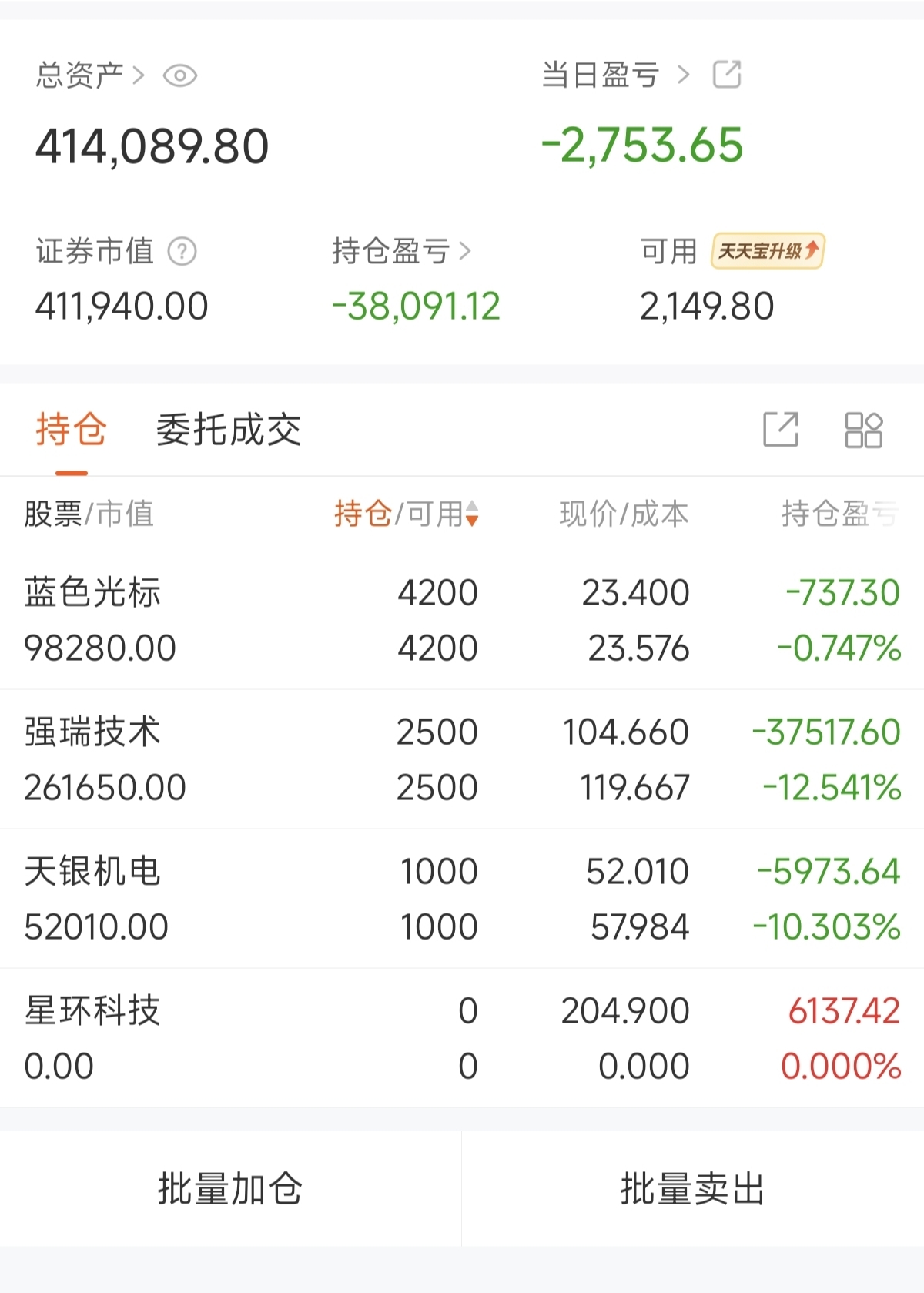The height and width of the screenshot is (1293, 924).
Task: Tap the 天天宝升级 badge
Action: pyautogui.click(x=768, y=251)
